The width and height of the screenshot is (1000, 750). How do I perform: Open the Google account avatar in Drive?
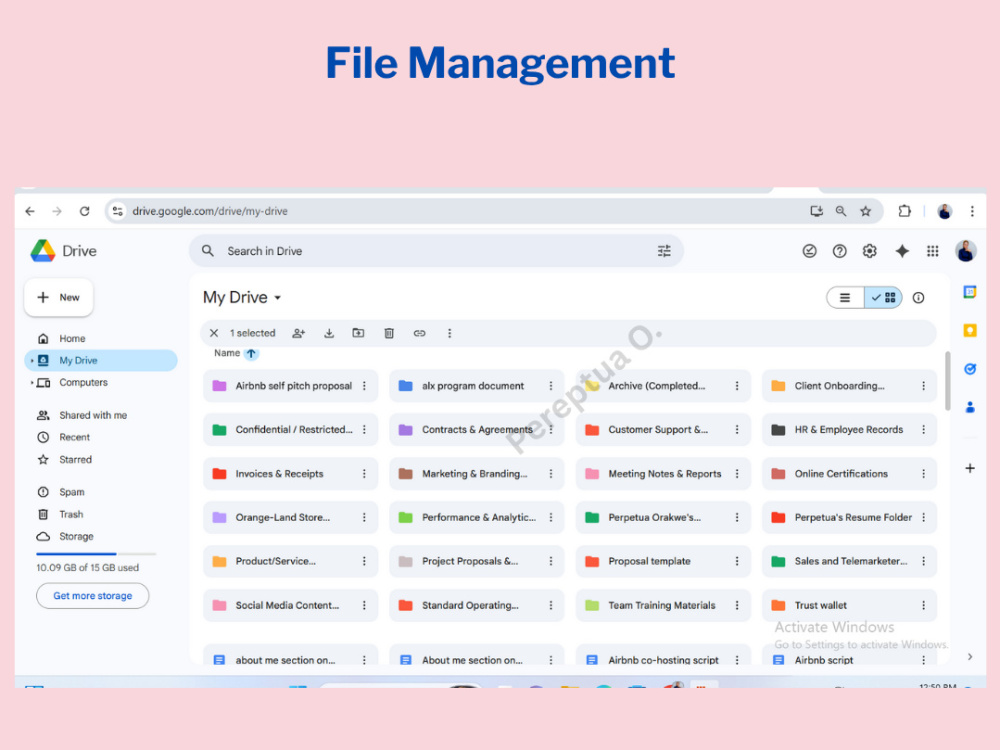(966, 251)
